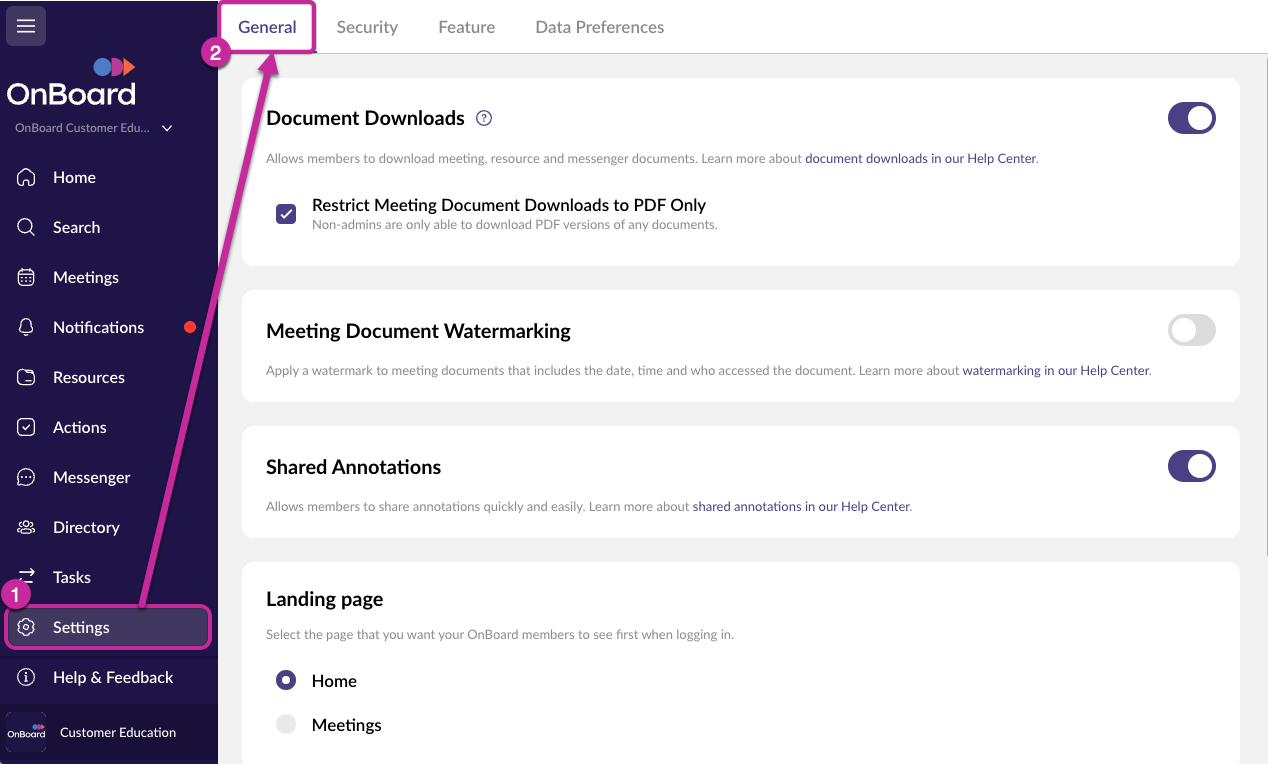Switch to the Security tab
Viewport: 1268px width, 764px height.
coord(367,27)
